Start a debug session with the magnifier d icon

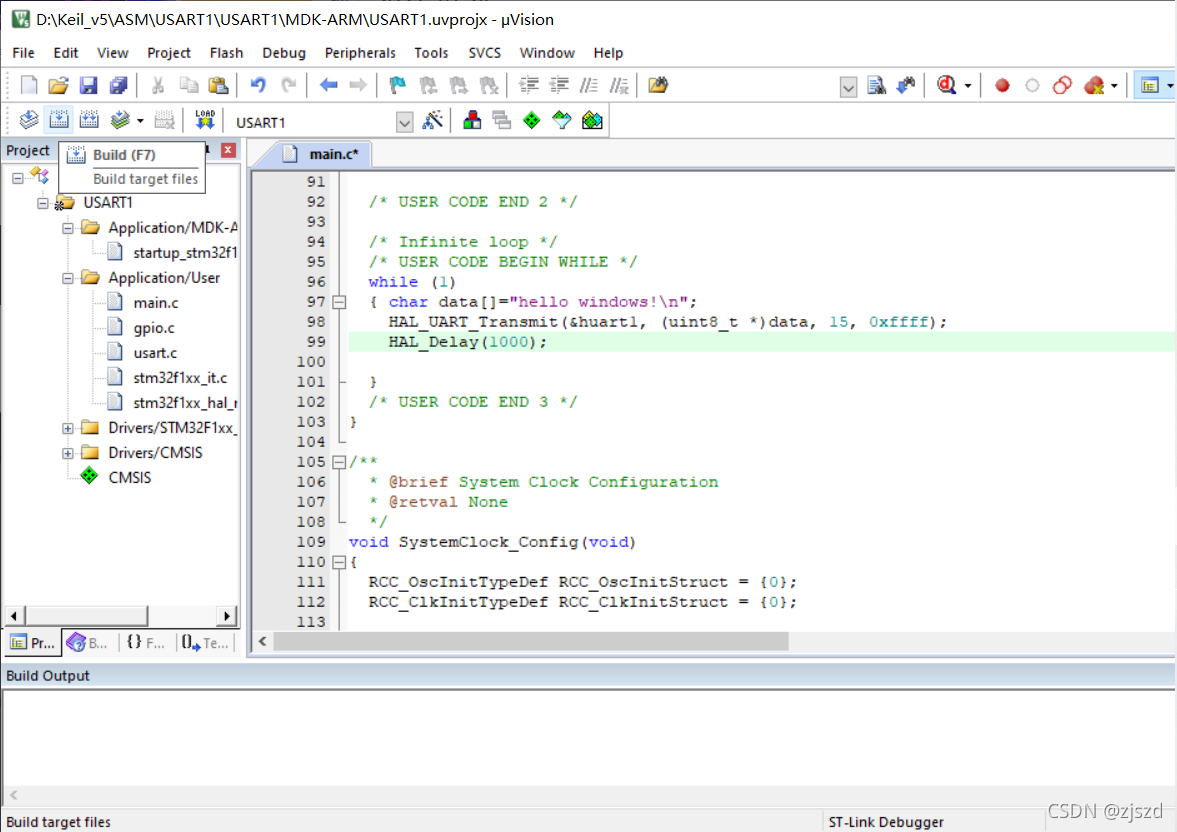[947, 85]
